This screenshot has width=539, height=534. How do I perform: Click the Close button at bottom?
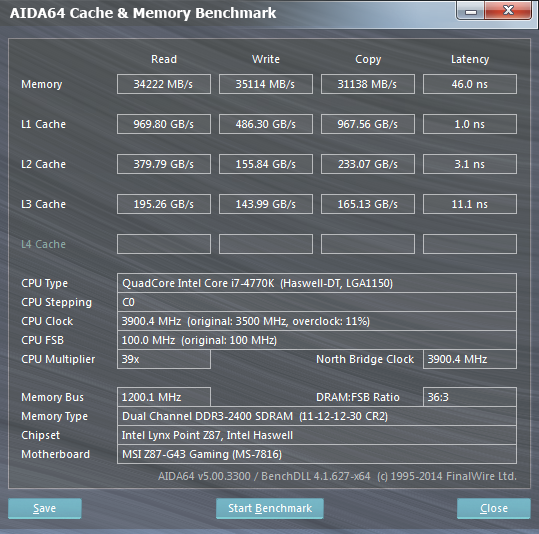[x=494, y=508]
